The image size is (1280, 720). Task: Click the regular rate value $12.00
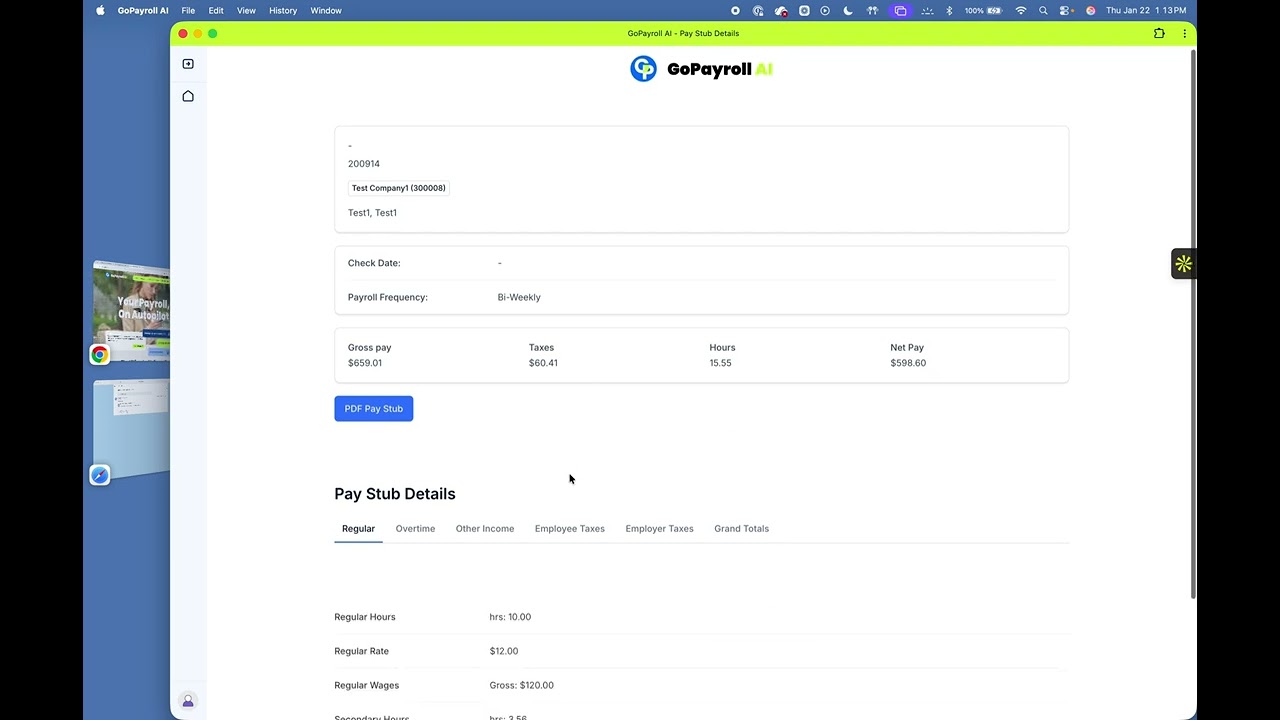[504, 651]
